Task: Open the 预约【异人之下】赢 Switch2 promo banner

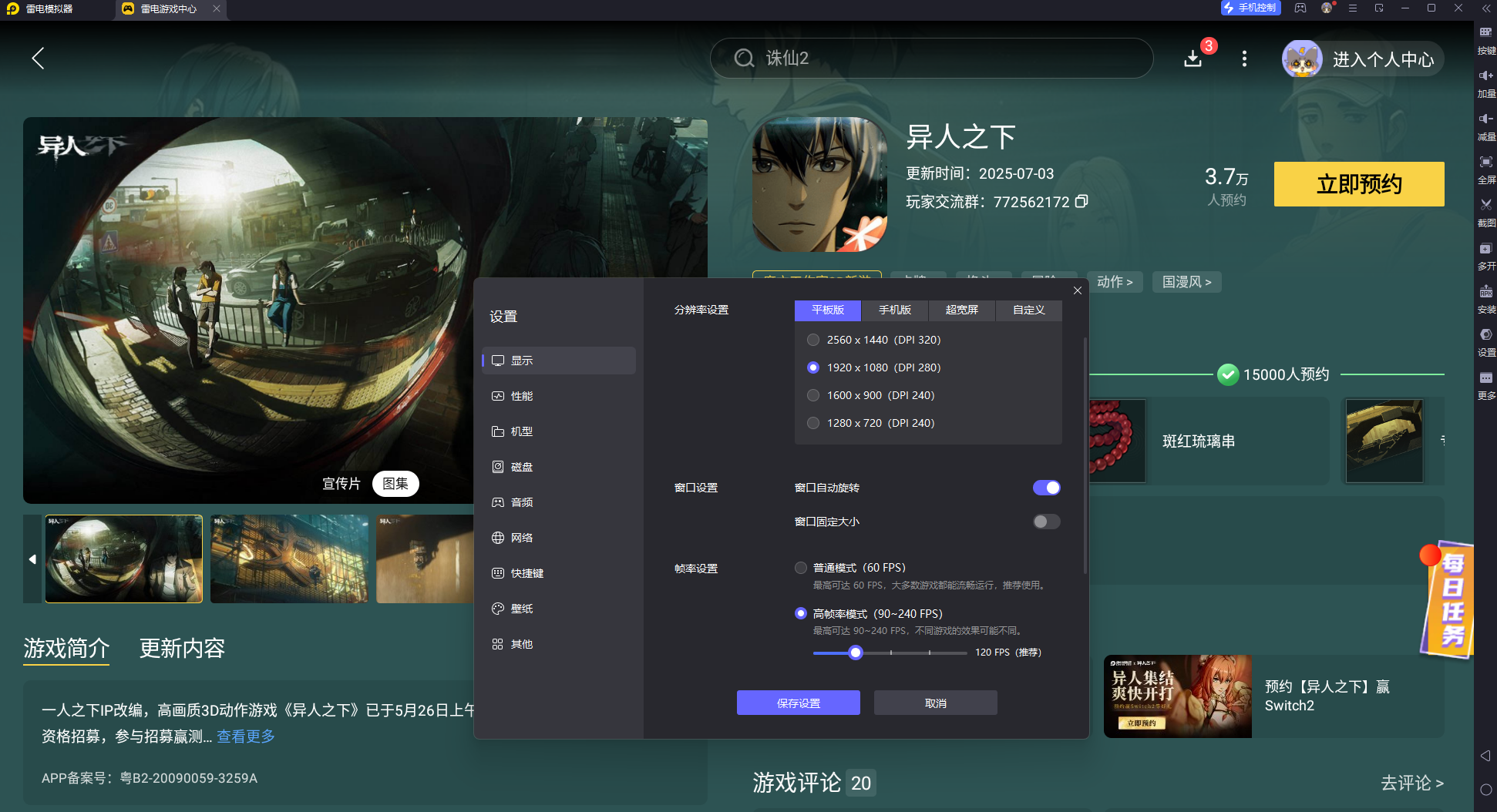Action: click(1273, 696)
